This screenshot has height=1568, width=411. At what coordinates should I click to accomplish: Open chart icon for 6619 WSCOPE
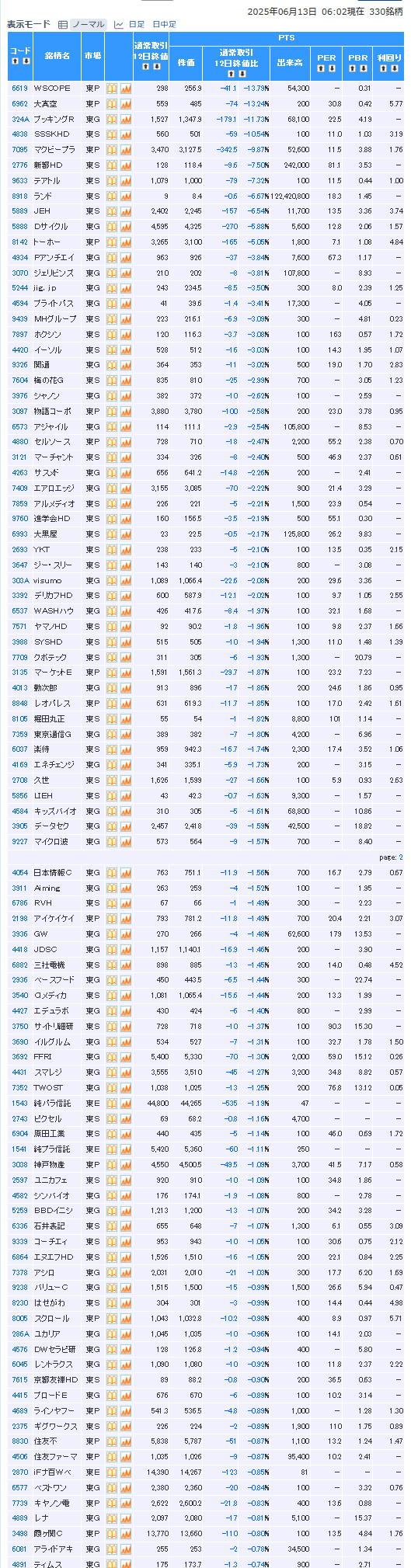(x=125, y=89)
